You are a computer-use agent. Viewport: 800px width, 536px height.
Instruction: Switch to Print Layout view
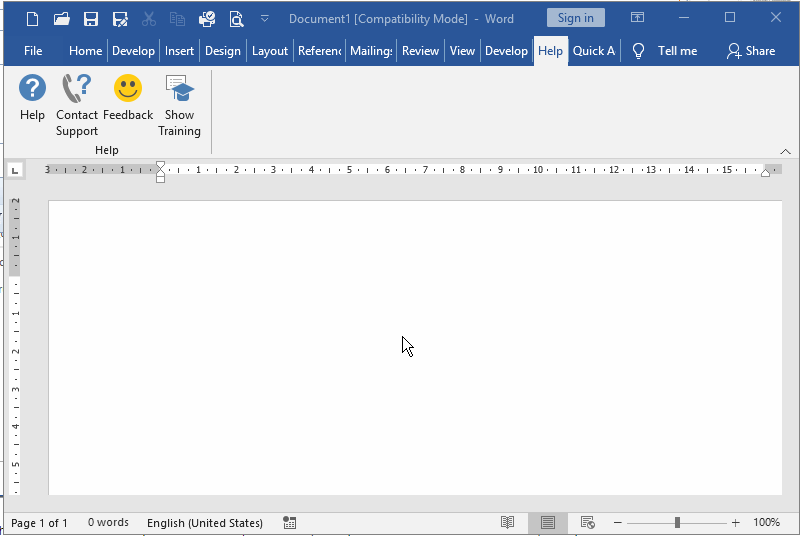[x=547, y=522]
